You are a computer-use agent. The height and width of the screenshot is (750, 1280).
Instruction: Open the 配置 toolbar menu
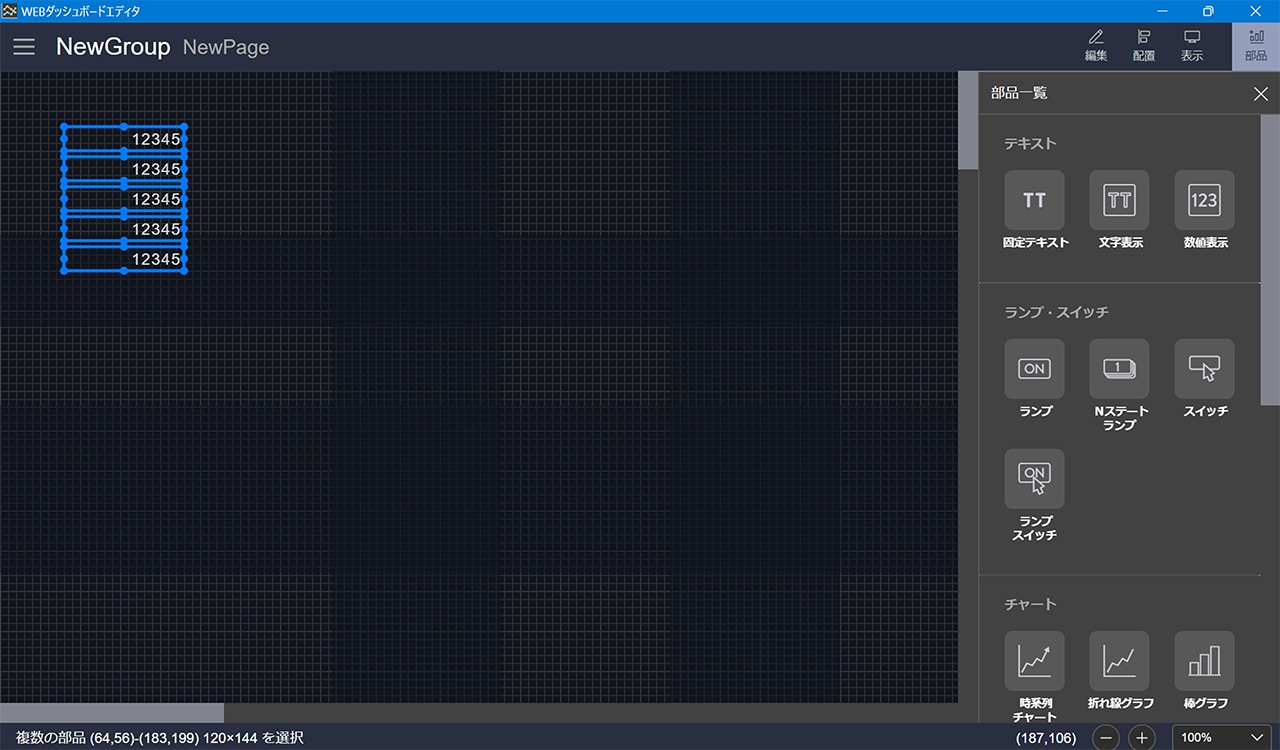1144,46
